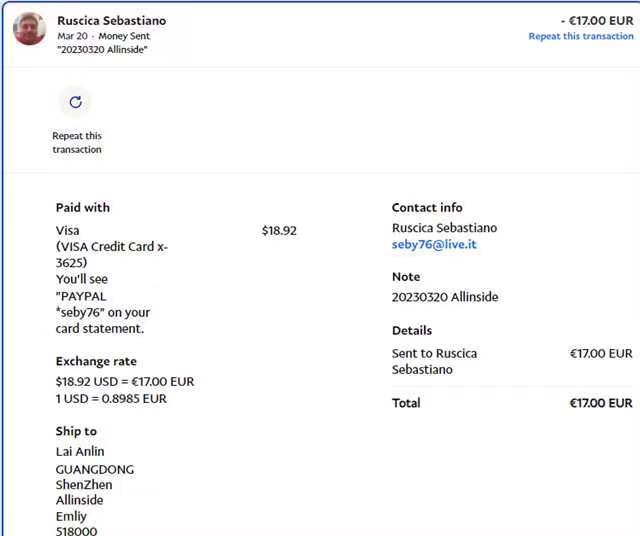Click the "1 USD = 0.8985 EUR" rate
Screen dimensions: 640x536
click(111, 398)
